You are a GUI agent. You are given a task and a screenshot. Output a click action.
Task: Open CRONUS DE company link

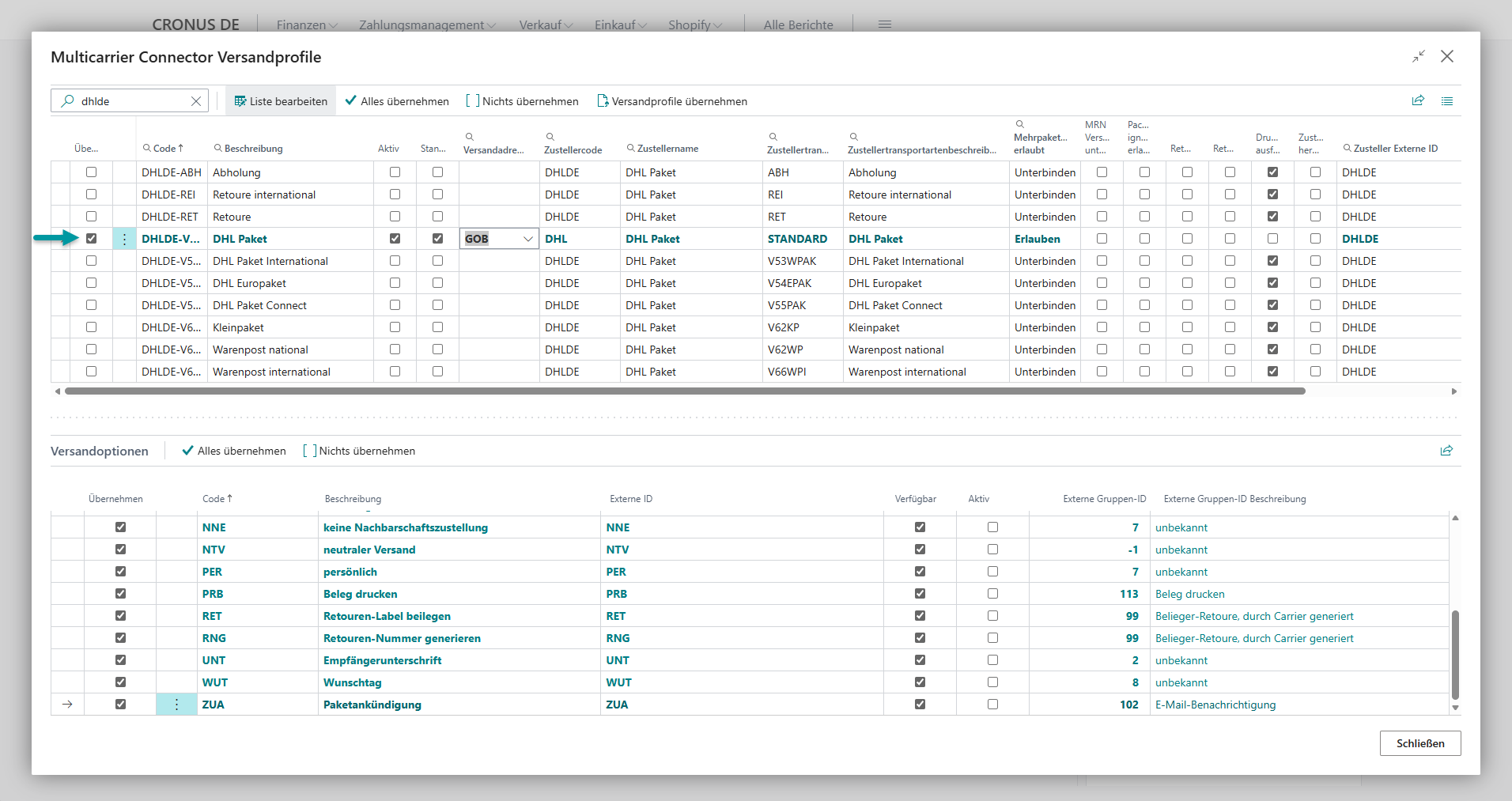[x=195, y=25]
